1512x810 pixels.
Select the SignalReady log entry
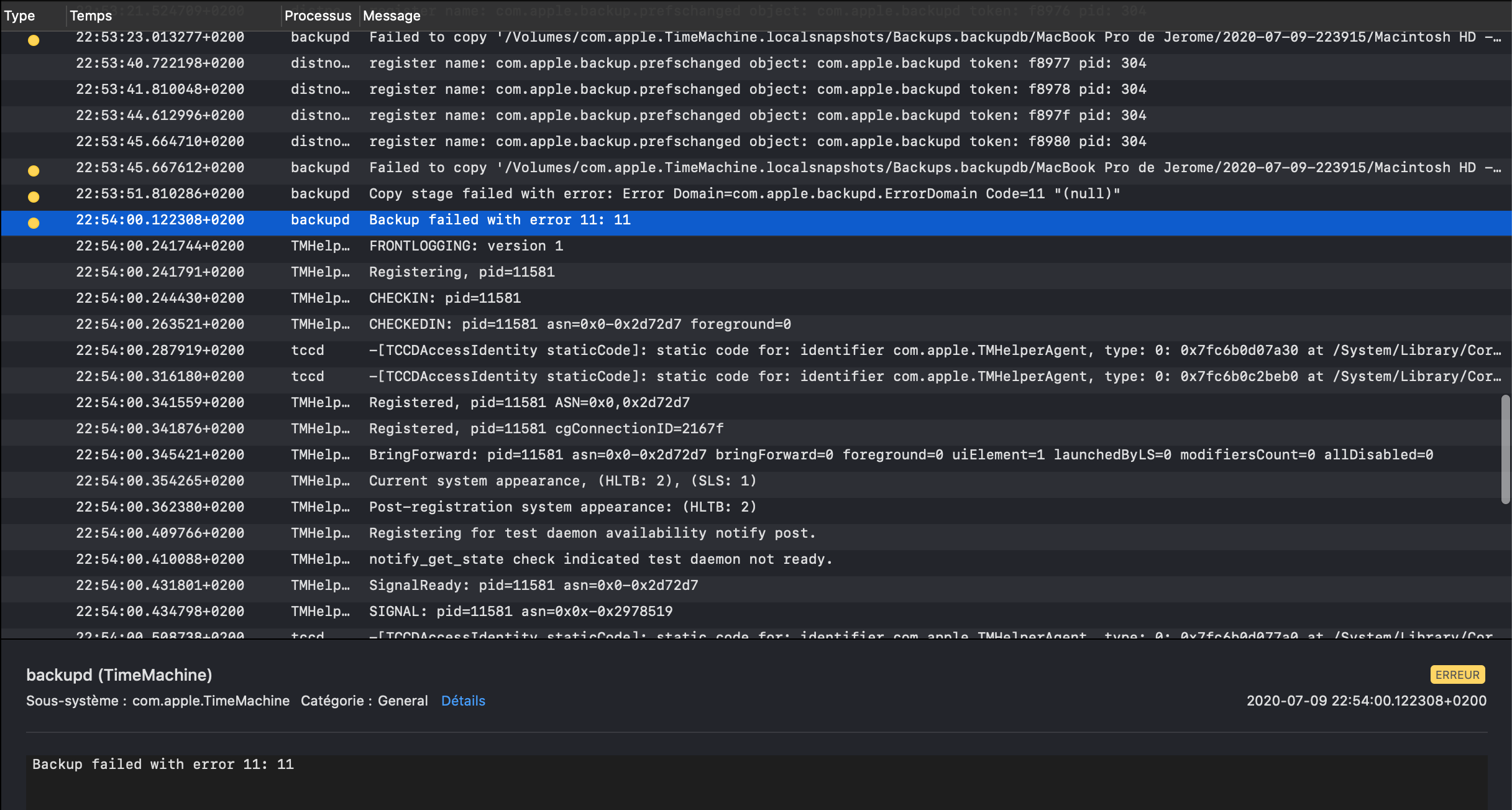[x=533, y=586]
